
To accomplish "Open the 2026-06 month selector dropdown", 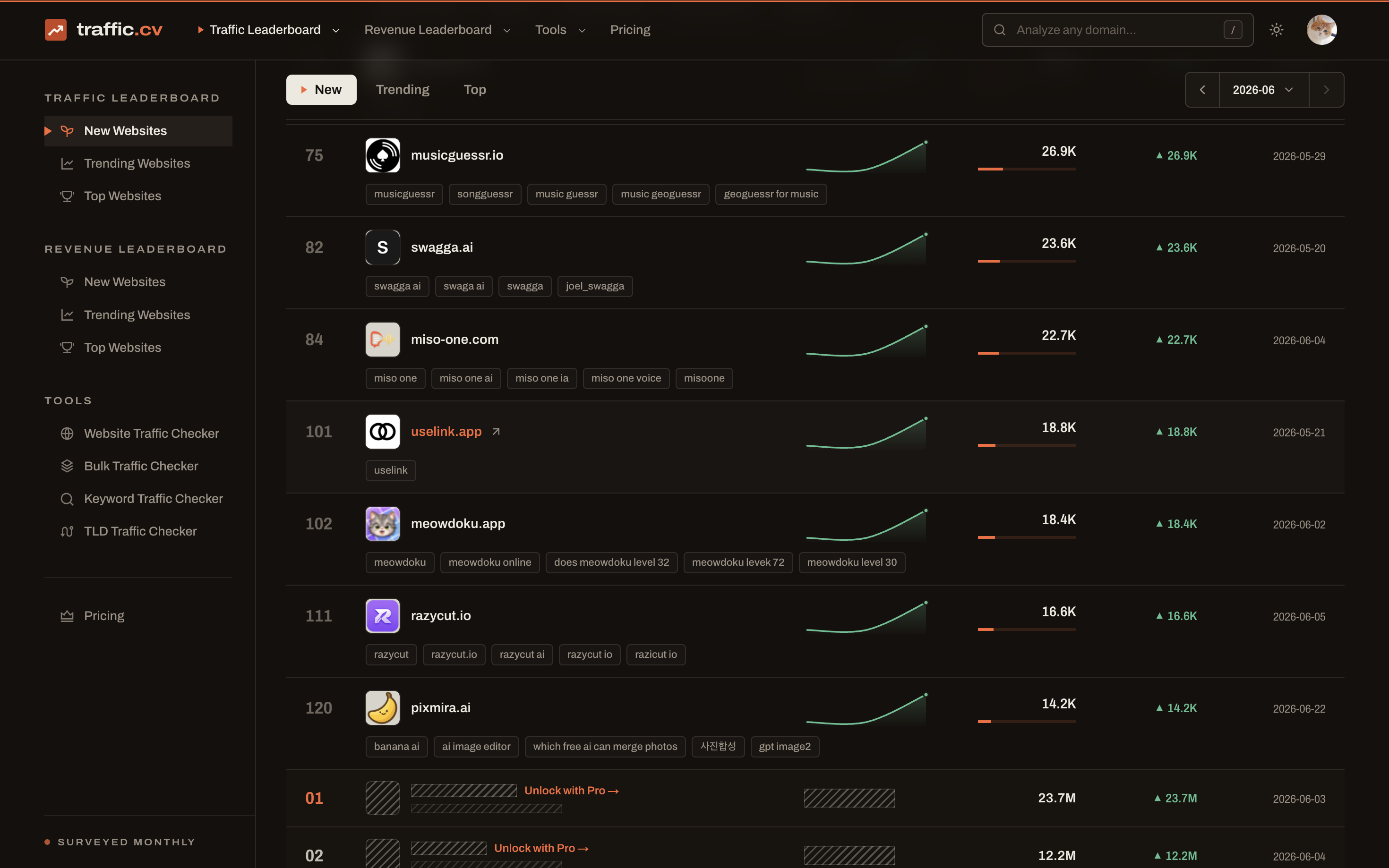I will coord(1263,90).
